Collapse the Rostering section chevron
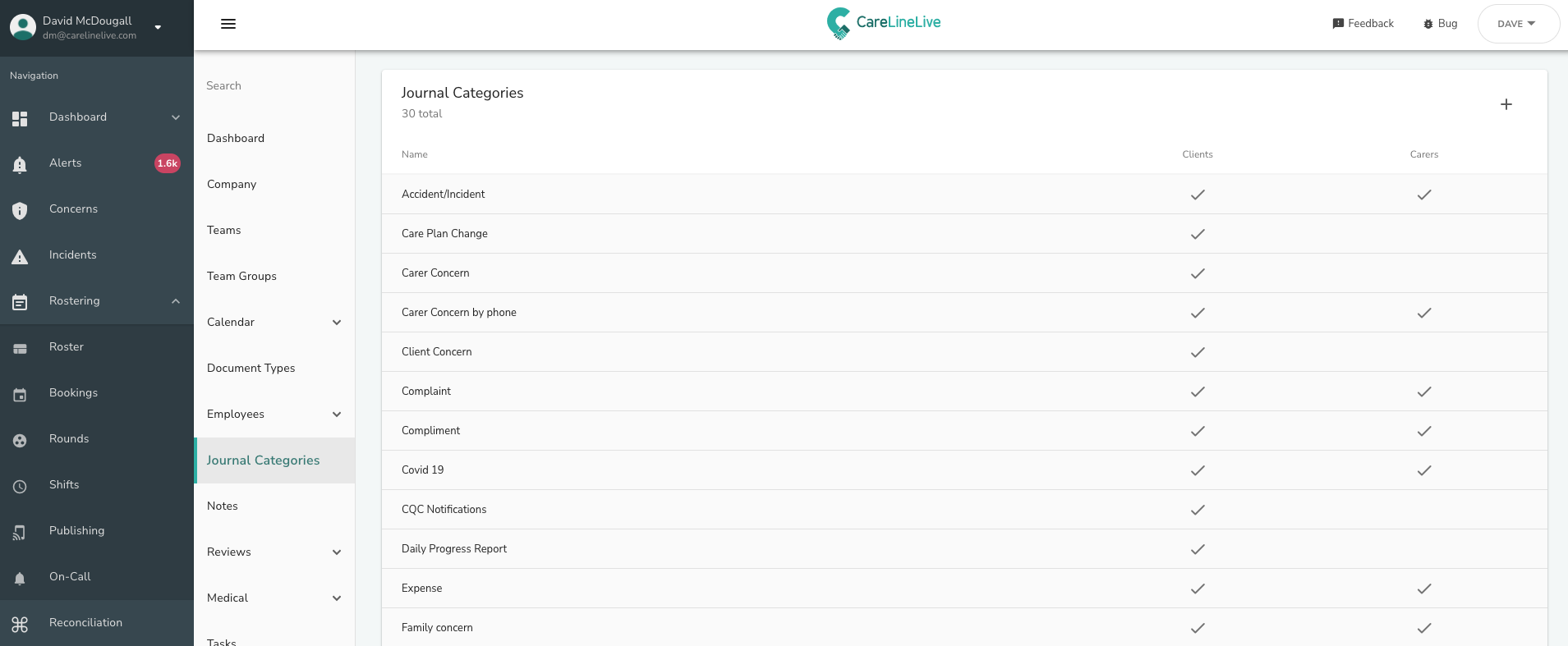 coord(176,301)
